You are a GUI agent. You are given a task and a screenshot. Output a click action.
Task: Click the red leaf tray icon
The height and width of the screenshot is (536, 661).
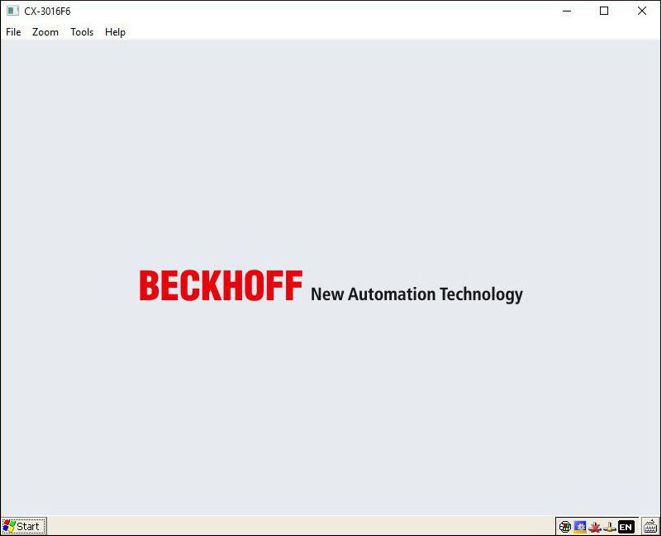pos(595,527)
